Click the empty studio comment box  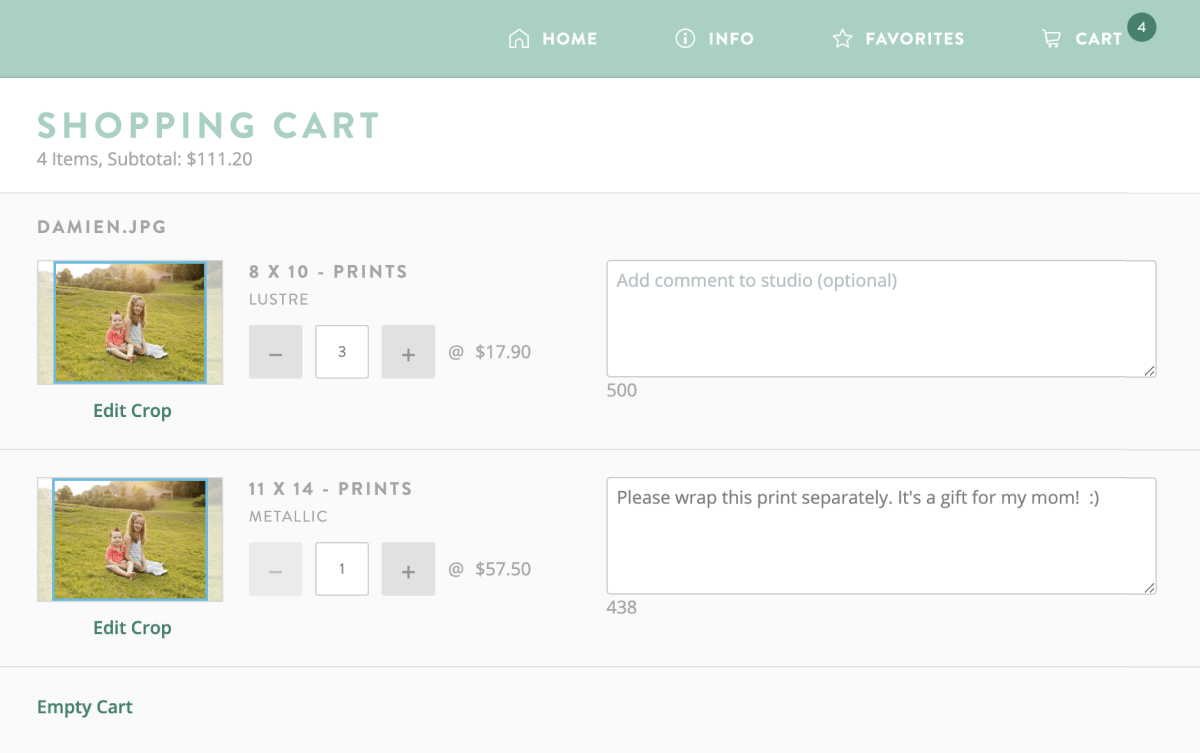881,318
